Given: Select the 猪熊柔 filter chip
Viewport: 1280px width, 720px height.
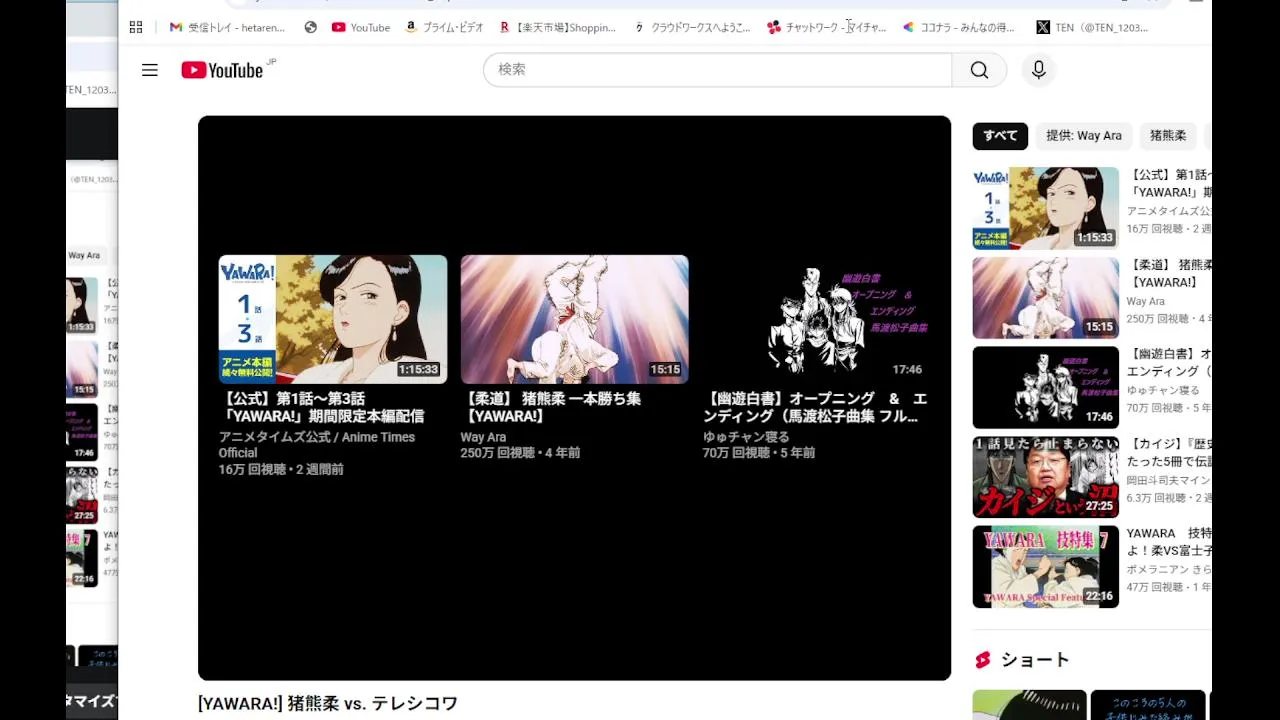Looking at the screenshot, I should (1168, 136).
